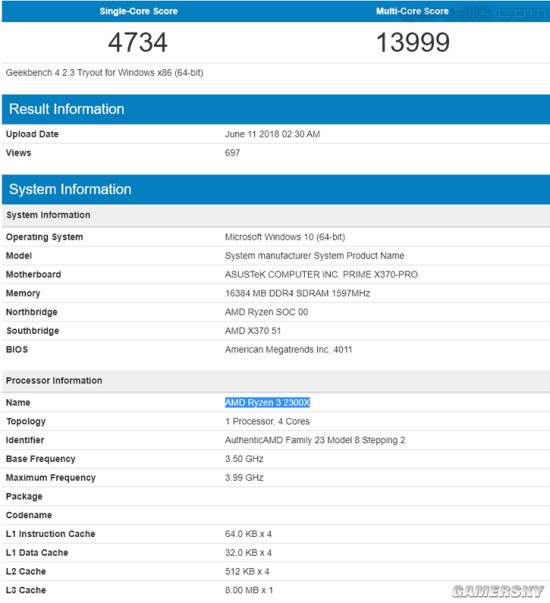The height and width of the screenshot is (603, 550).
Task: Click the Upload Date value June 11 2018
Action: [272, 134]
